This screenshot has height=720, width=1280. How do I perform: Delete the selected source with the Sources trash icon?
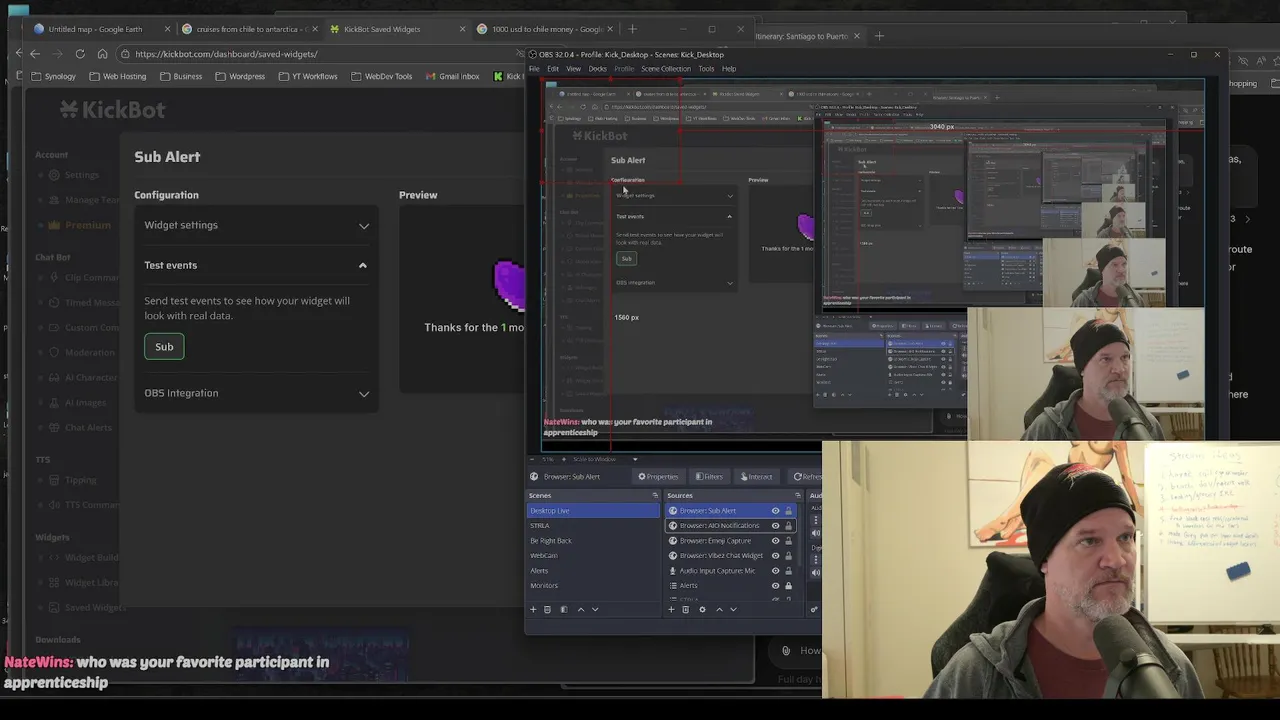pos(685,609)
